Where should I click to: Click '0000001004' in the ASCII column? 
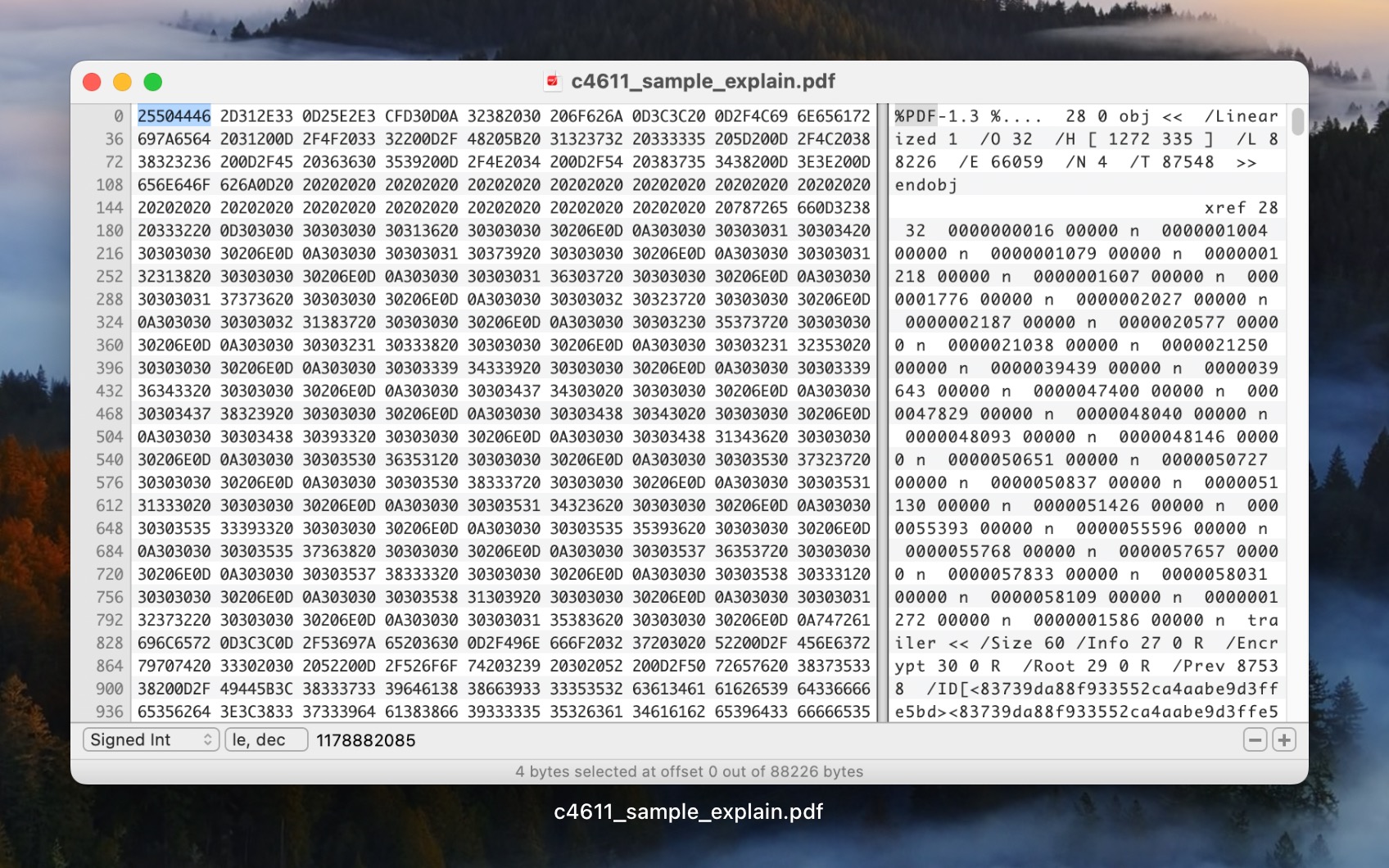coord(1215,231)
